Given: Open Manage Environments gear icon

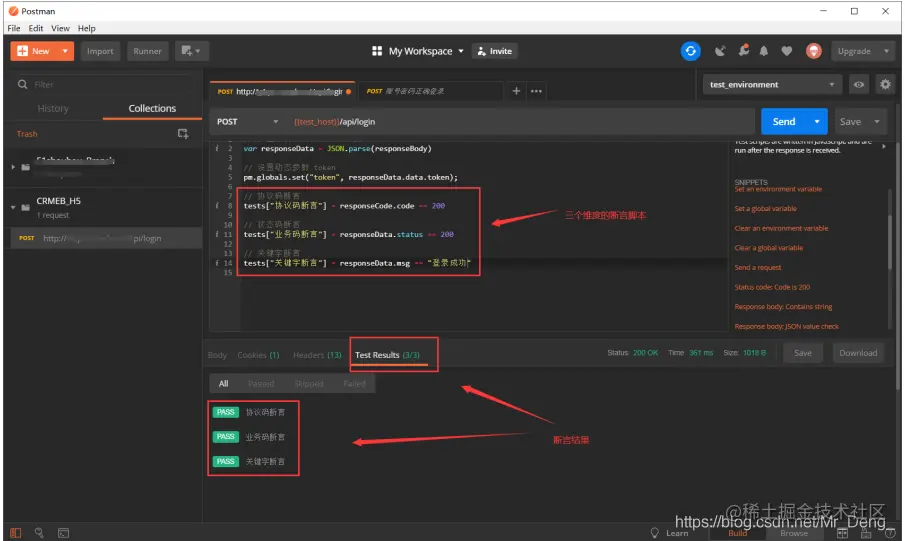Looking at the screenshot, I should [x=885, y=84].
